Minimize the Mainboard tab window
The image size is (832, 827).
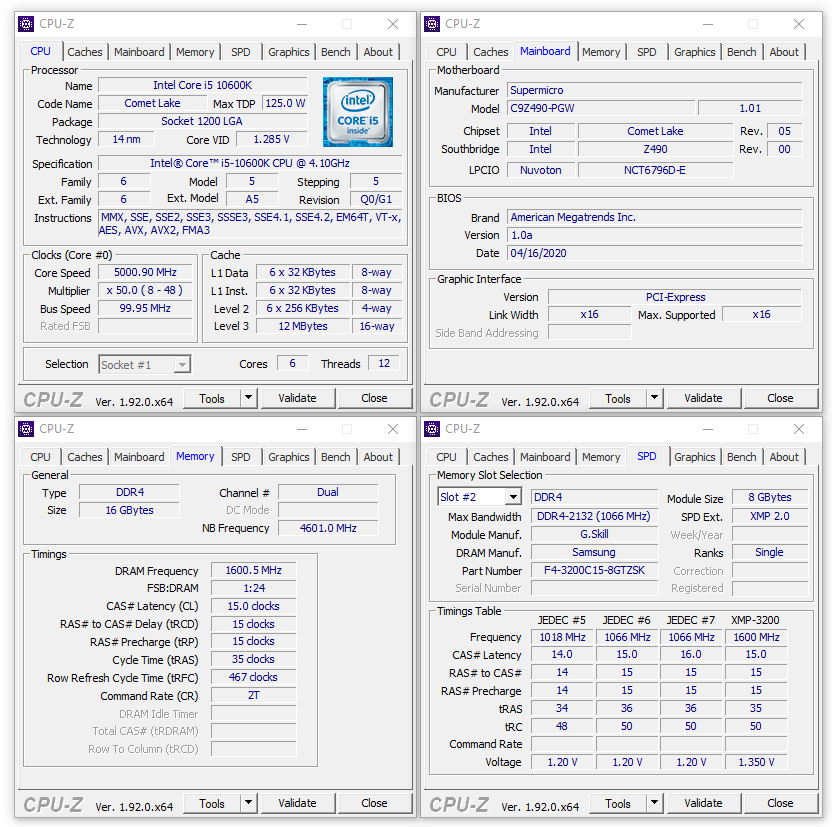pyautogui.click(x=708, y=24)
